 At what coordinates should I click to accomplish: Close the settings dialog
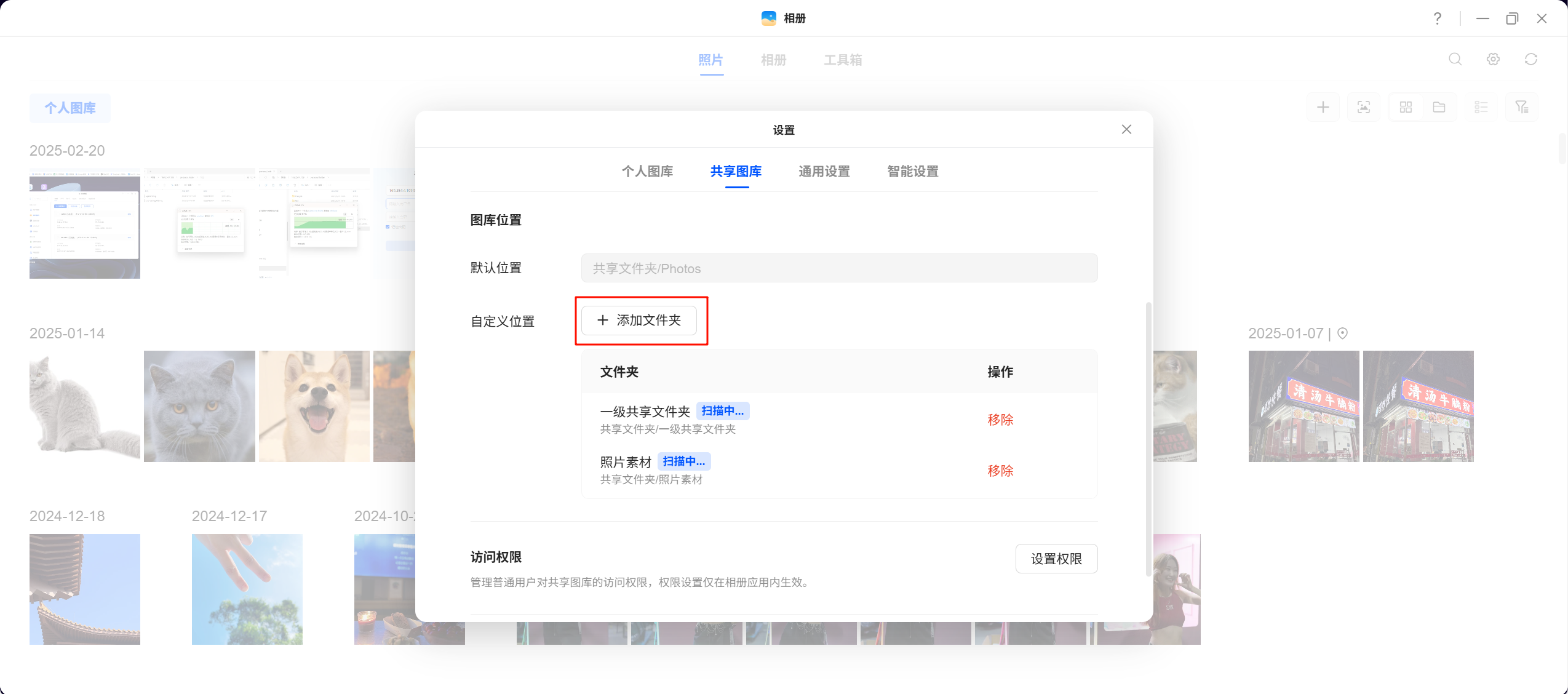[x=1126, y=129]
